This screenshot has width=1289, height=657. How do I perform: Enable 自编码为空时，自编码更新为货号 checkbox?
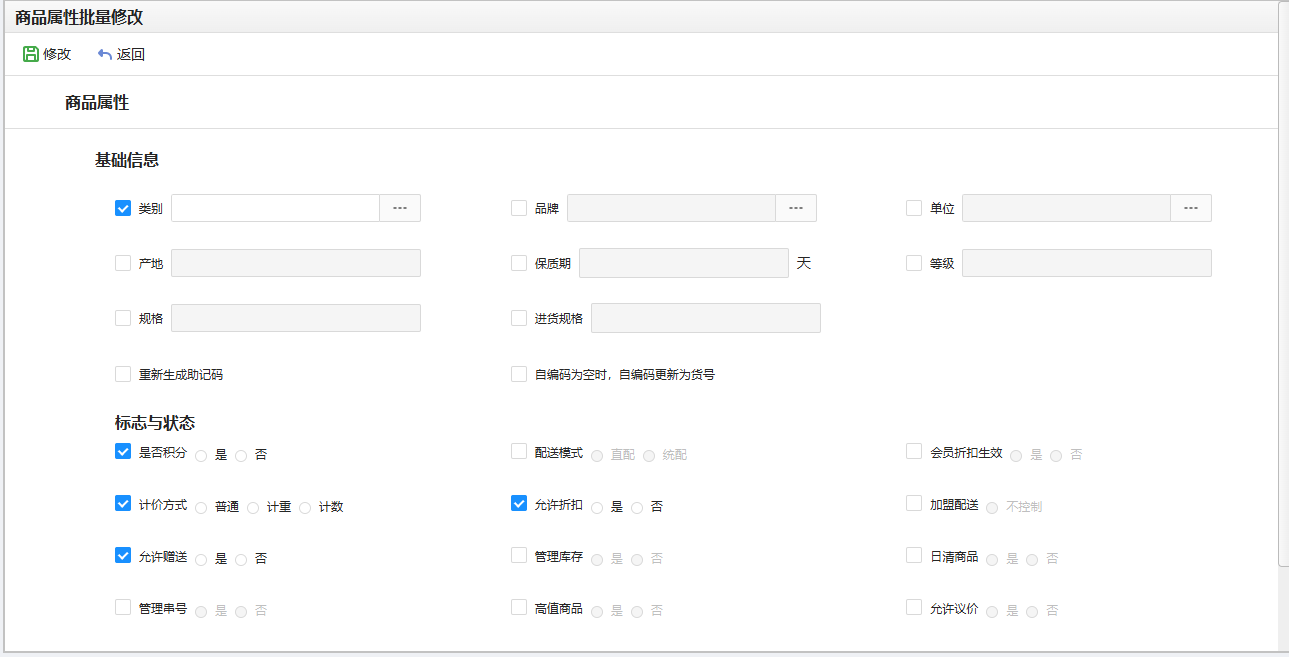(519, 374)
